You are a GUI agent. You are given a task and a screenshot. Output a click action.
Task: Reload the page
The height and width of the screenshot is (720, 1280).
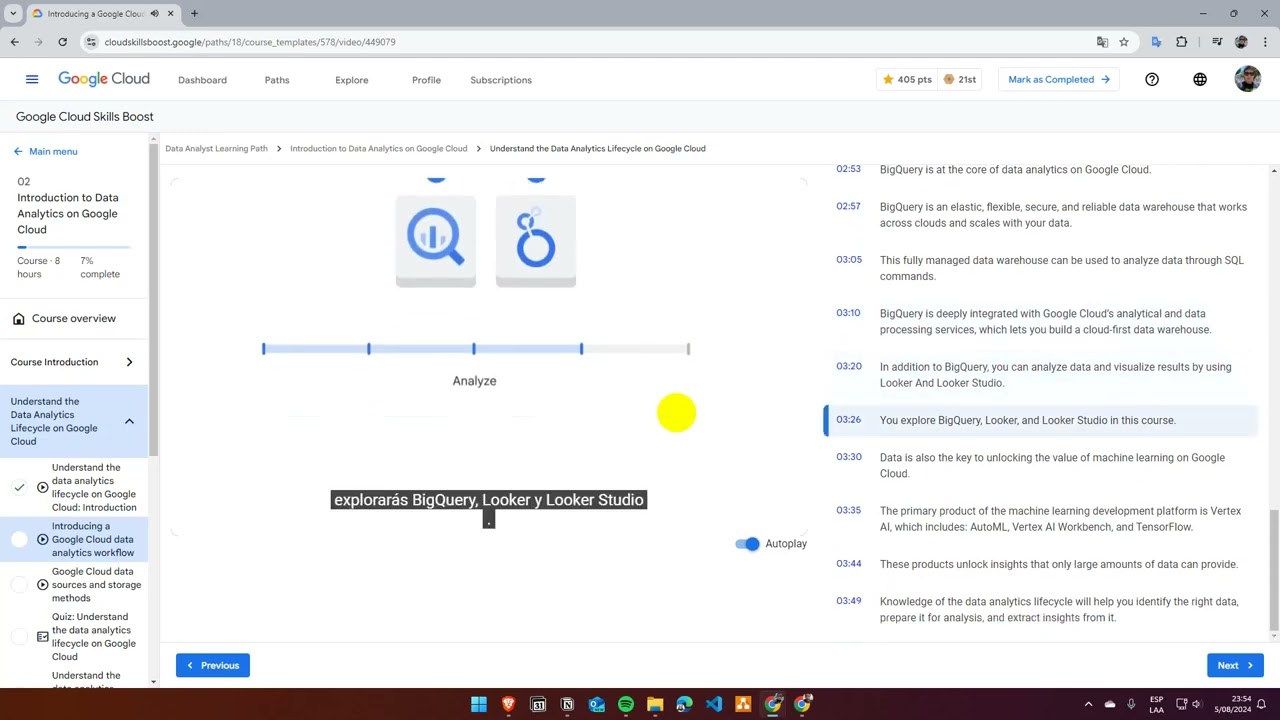click(62, 42)
